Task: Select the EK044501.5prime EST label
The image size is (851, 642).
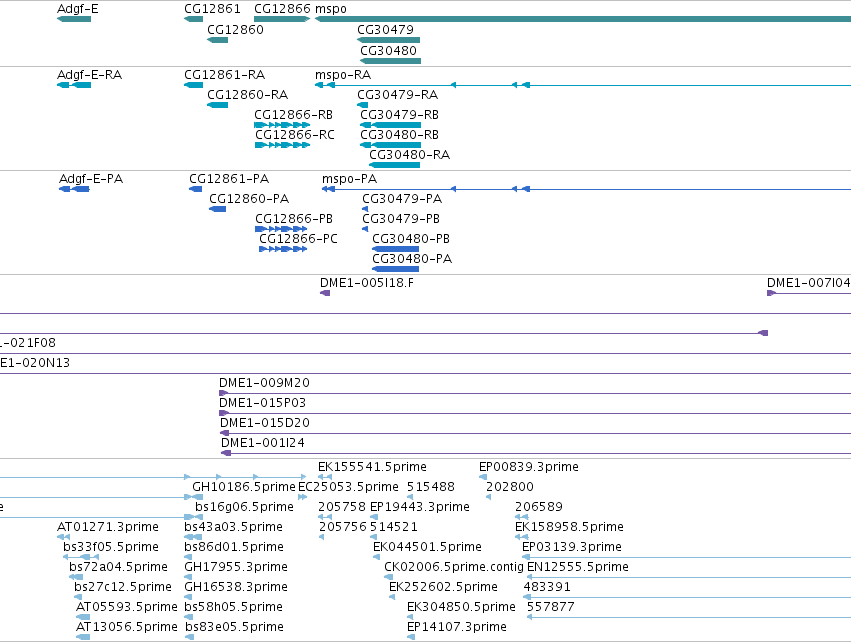Action: point(427,547)
